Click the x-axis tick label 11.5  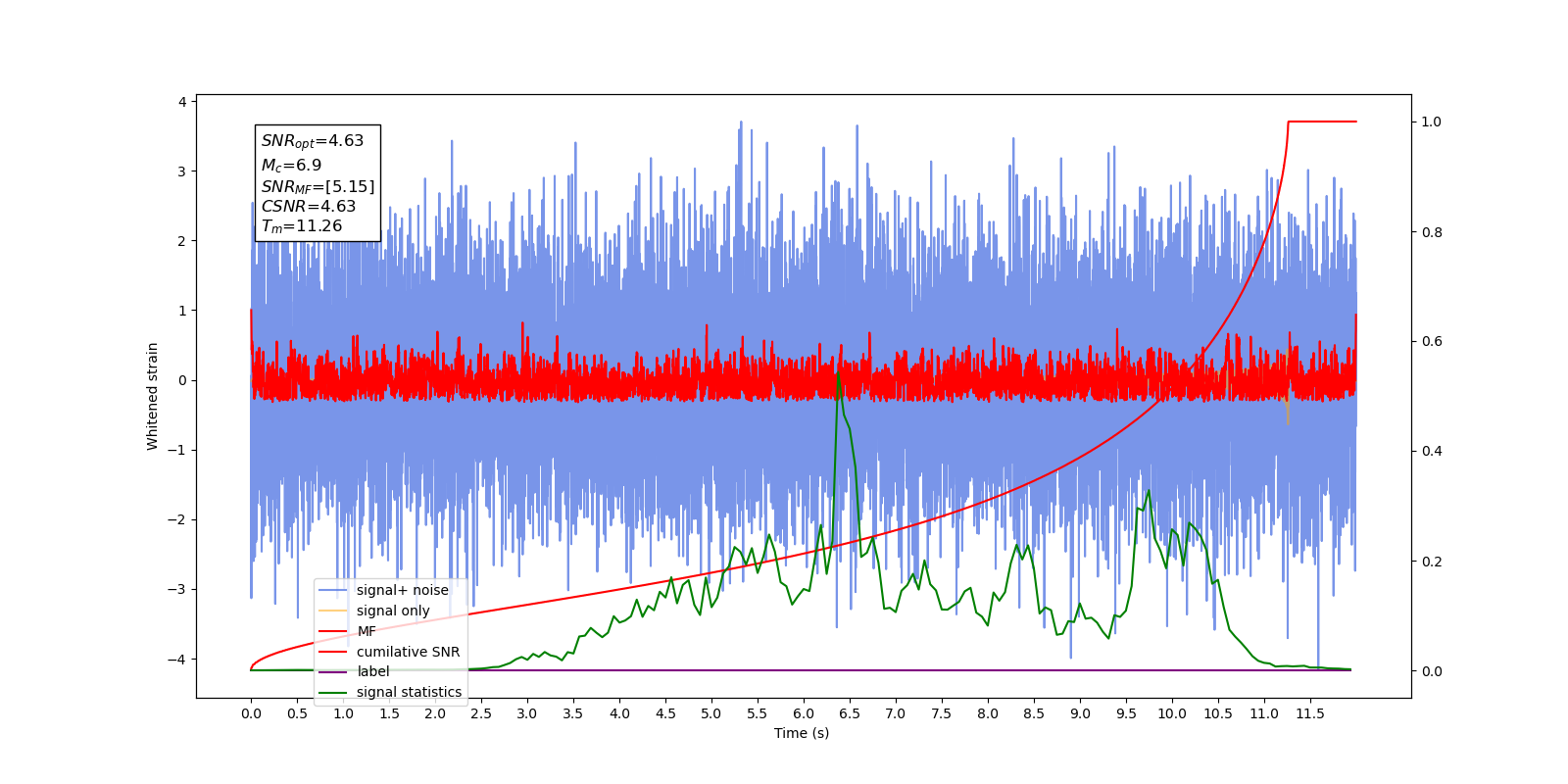tap(1310, 713)
